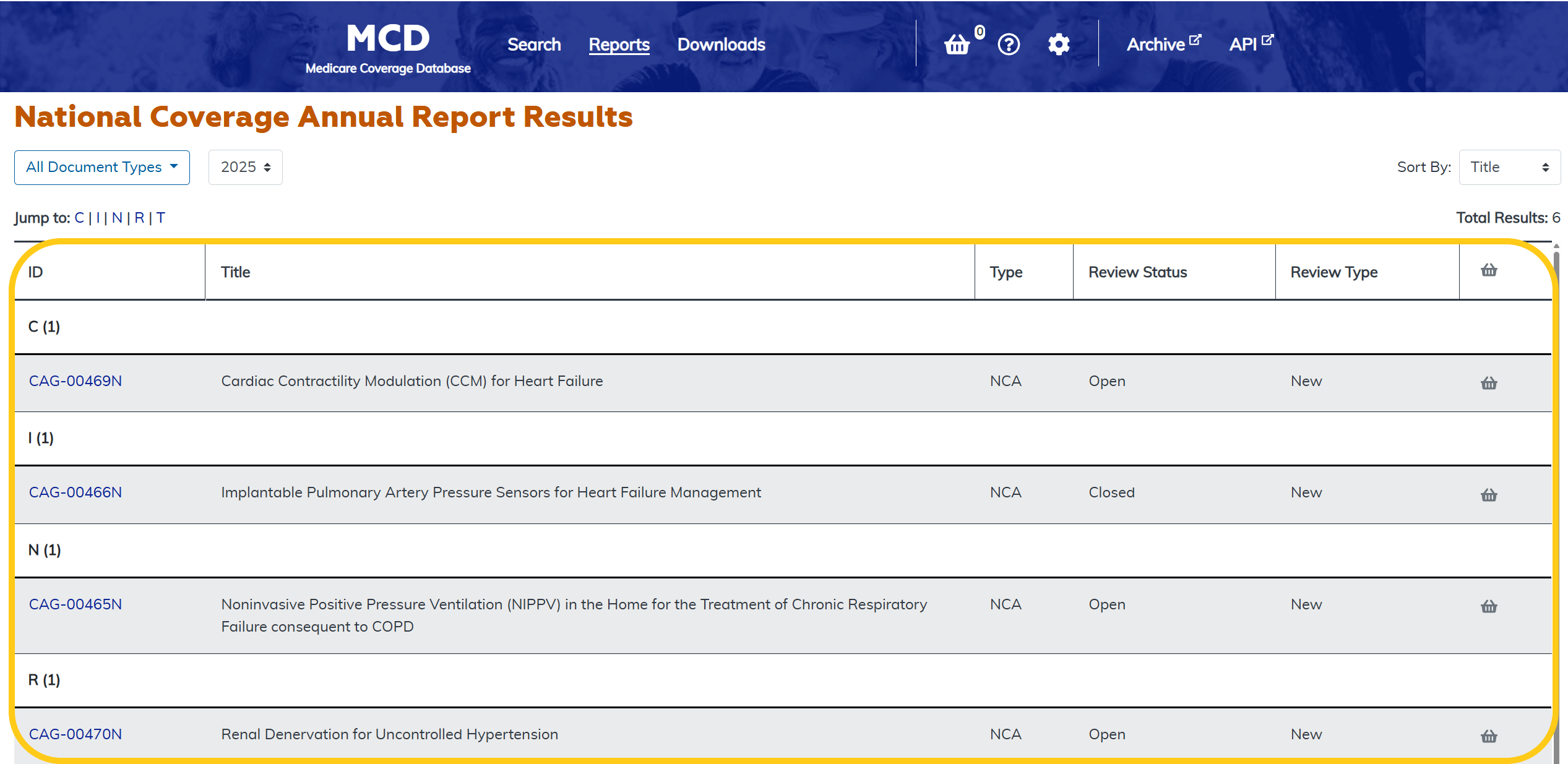The height and width of the screenshot is (764, 1568).
Task: Open the 2025 year selector
Action: 246,167
